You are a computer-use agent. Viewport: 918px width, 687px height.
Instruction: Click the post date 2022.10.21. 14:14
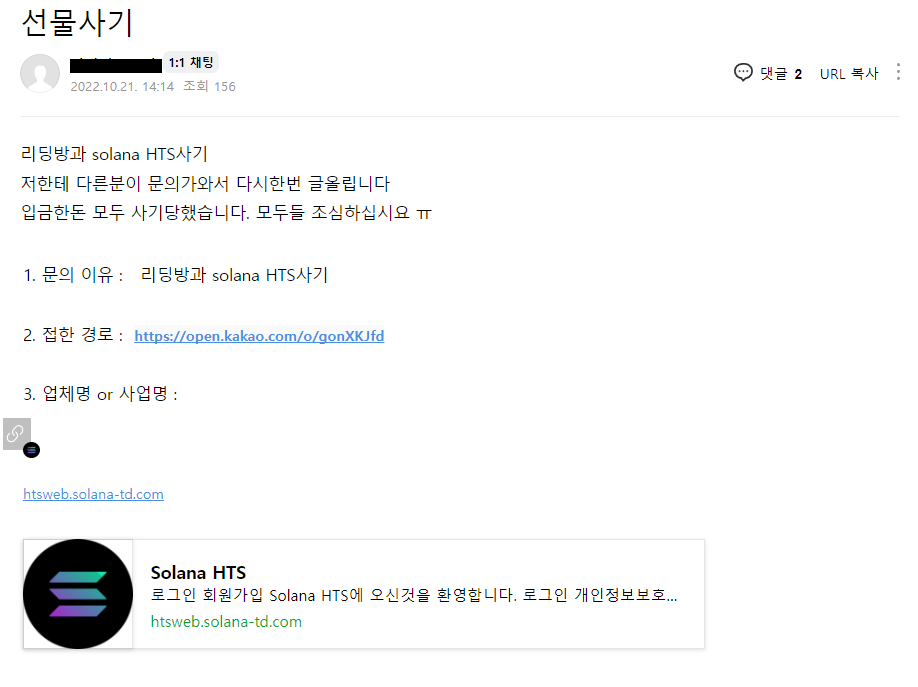(x=122, y=87)
